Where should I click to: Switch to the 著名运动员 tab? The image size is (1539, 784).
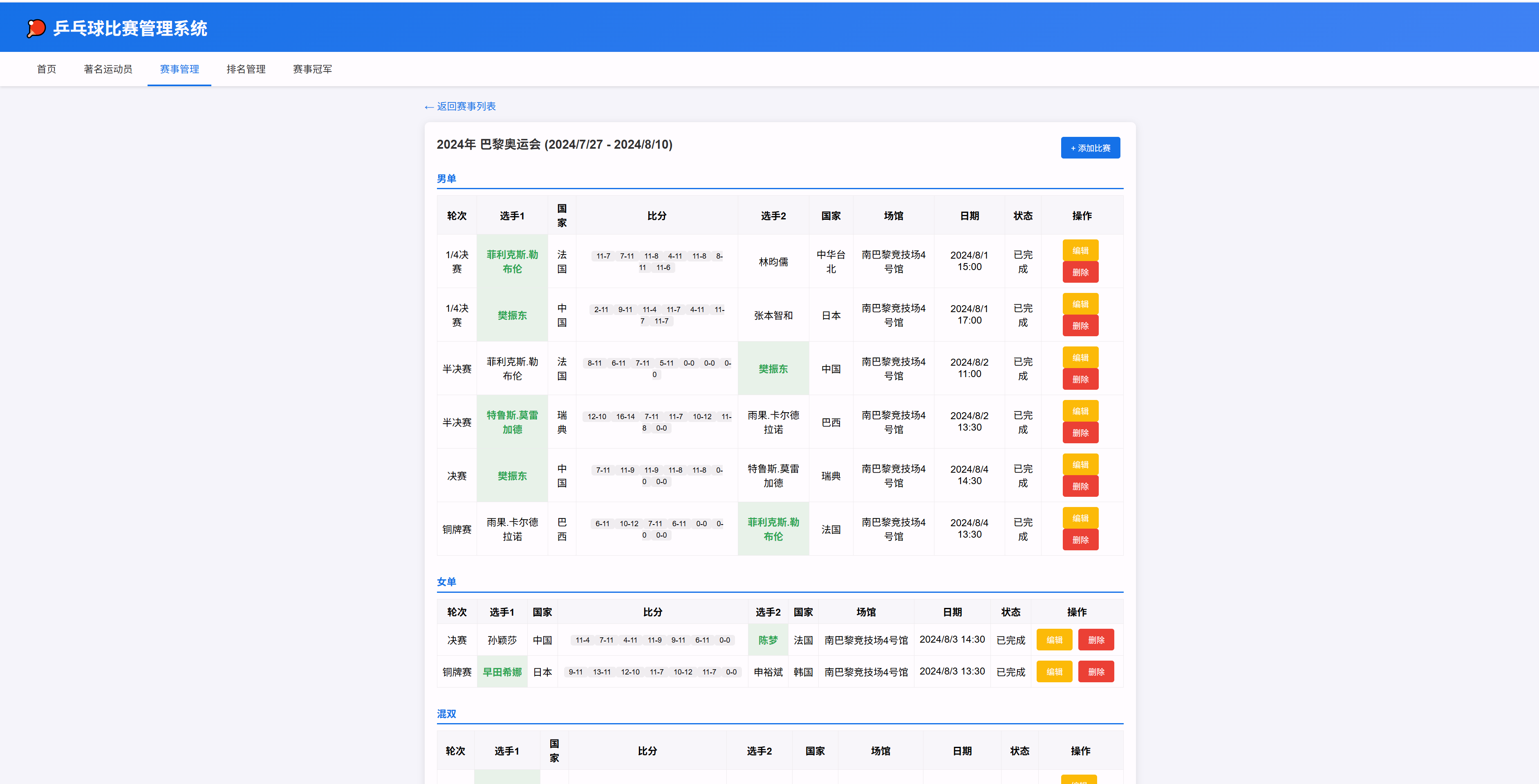pyautogui.click(x=108, y=69)
